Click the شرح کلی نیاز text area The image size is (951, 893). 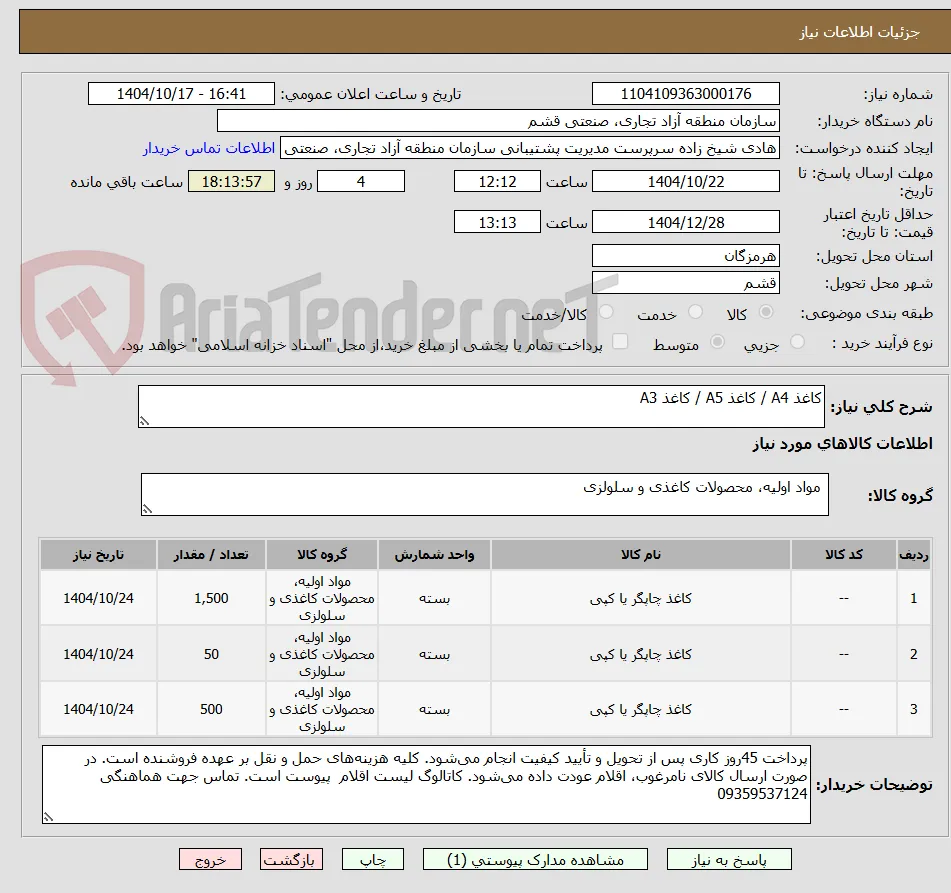click(481, 406)
